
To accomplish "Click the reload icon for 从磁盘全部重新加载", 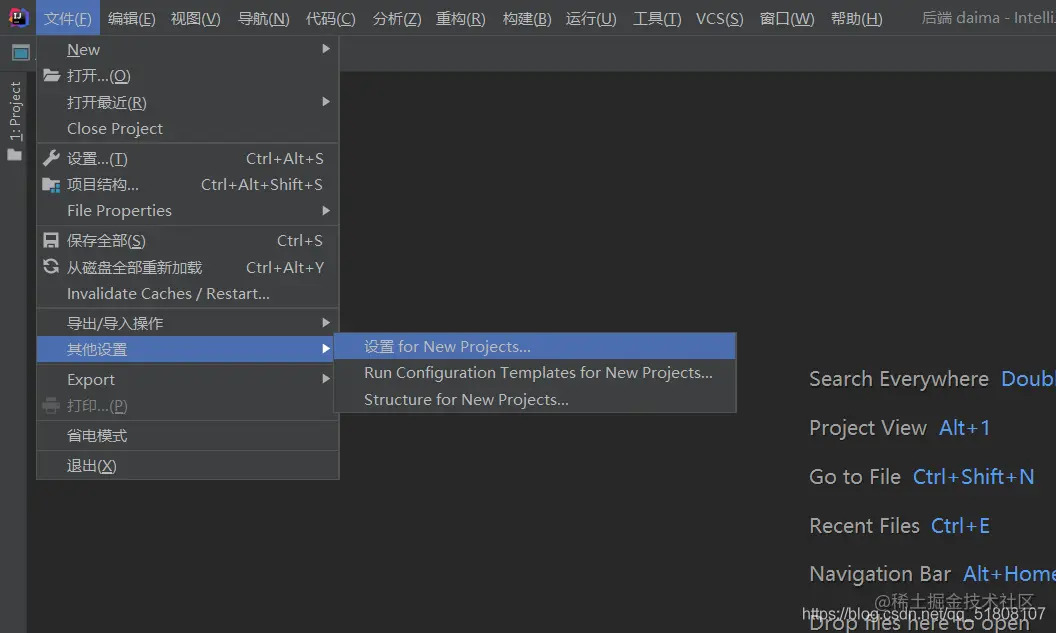I will [51, 267].
